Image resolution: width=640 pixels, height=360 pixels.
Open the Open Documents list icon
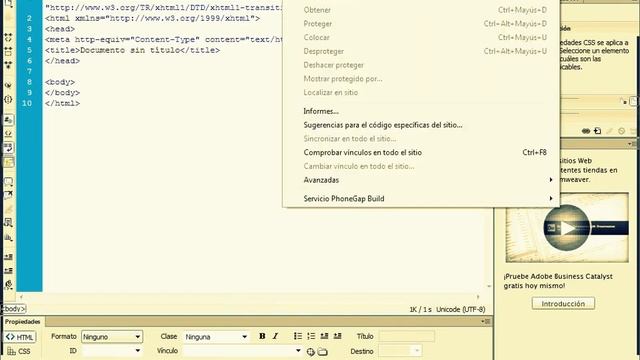click(8, 3)
